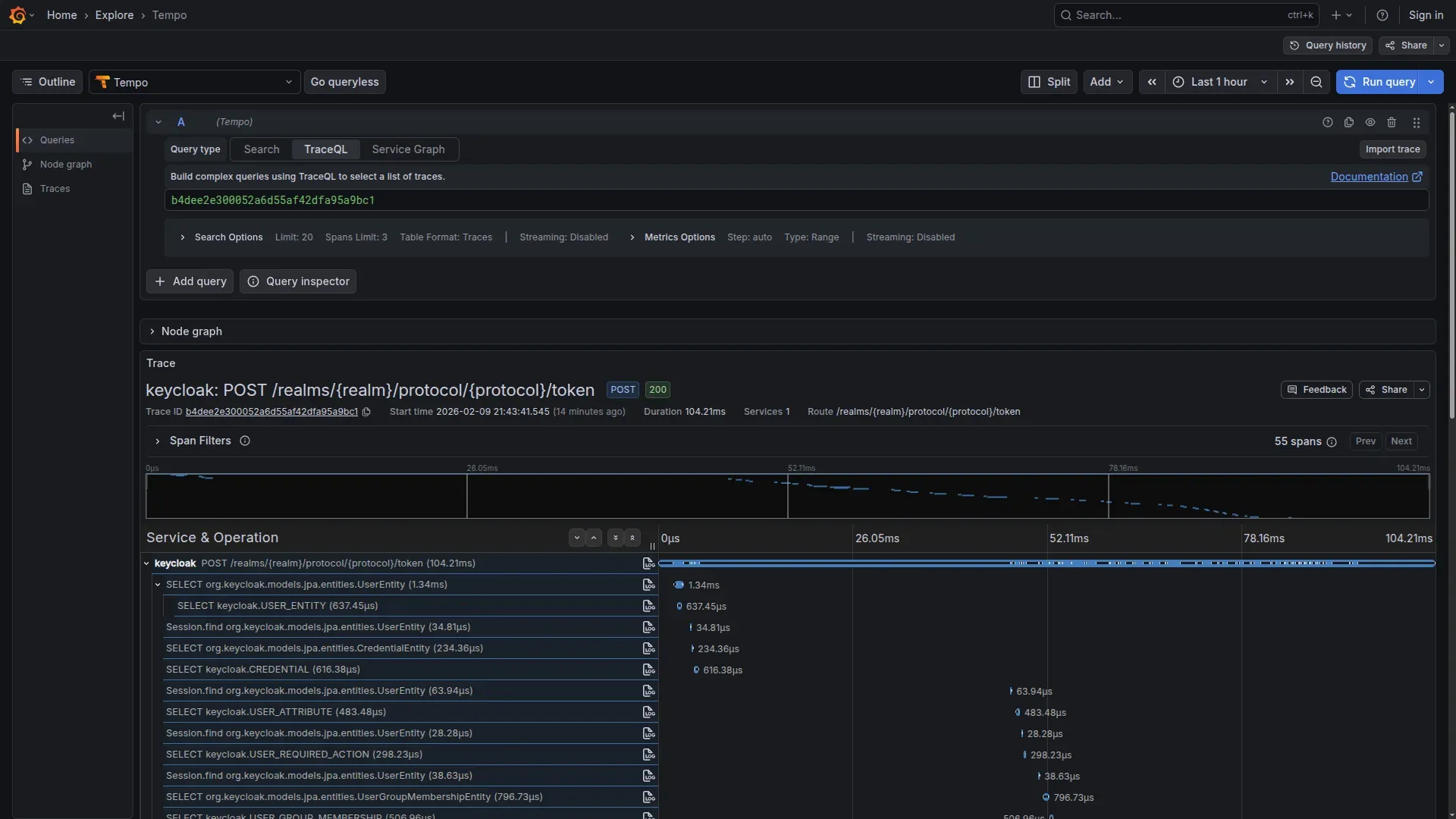Go to Explore in the breadcrumb
Viewport: 1456px width, 819px height.
click(115, 15)
